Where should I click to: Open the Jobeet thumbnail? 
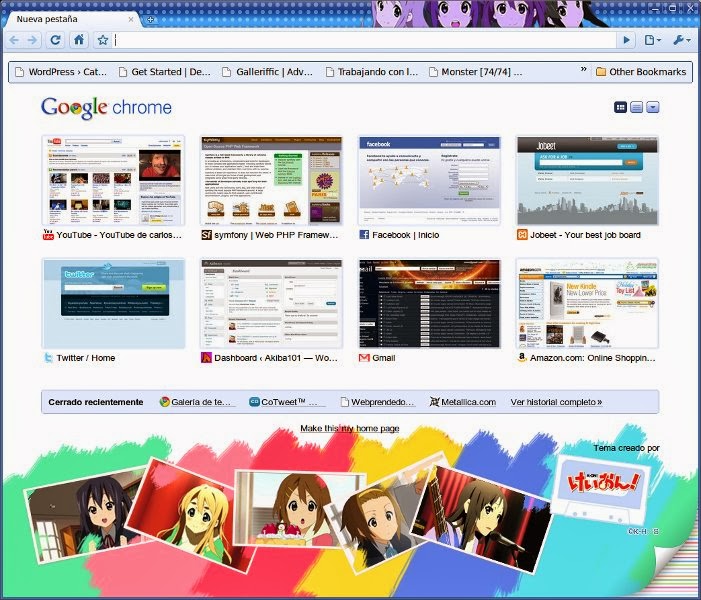(x=587, y=181)
